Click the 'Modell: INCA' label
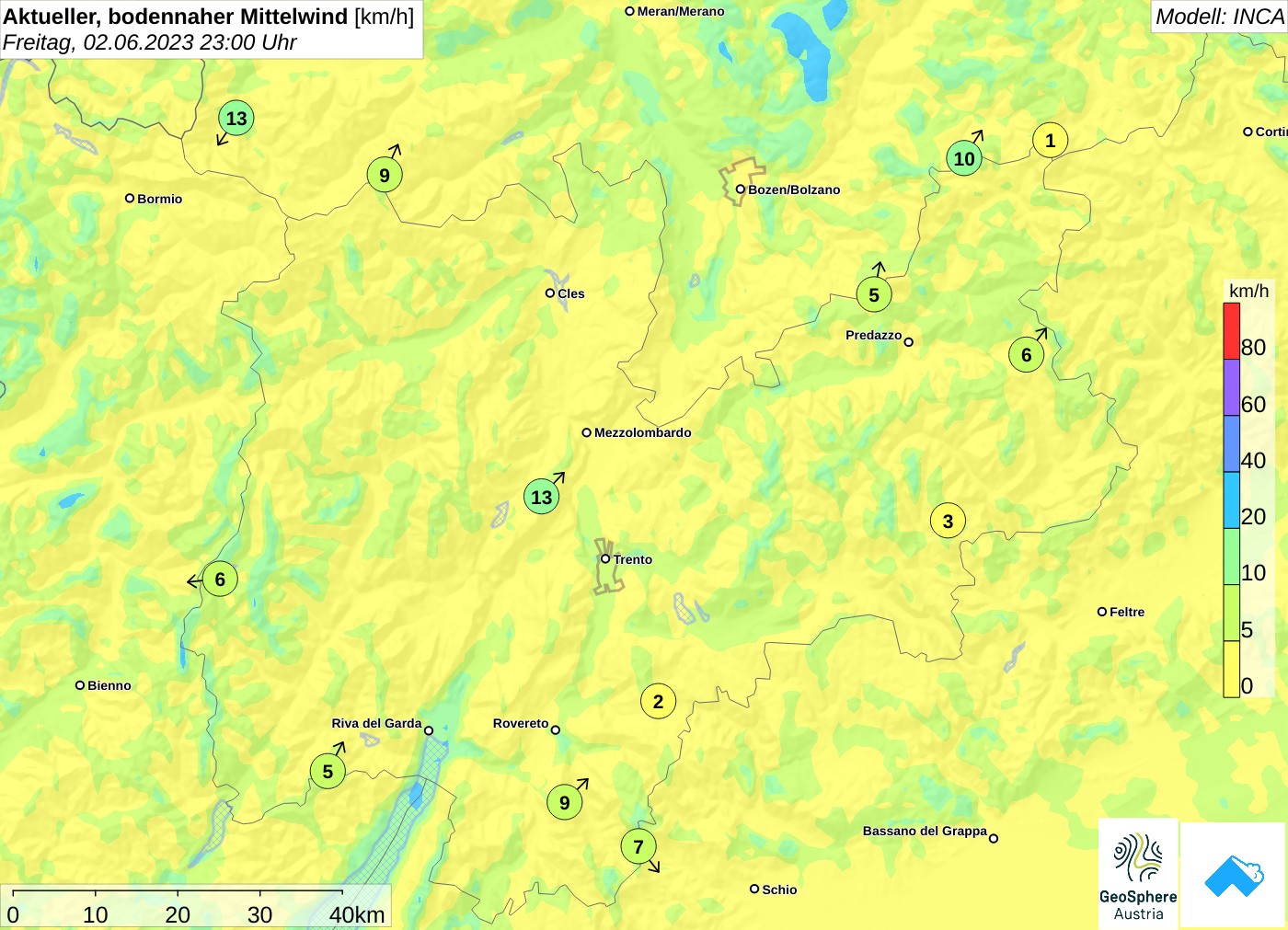 1220,17
